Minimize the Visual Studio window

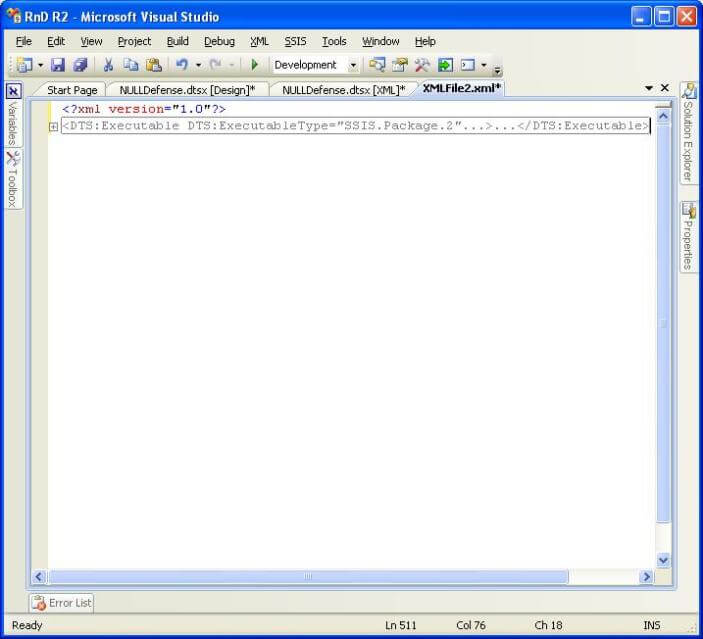click(641, 17)
